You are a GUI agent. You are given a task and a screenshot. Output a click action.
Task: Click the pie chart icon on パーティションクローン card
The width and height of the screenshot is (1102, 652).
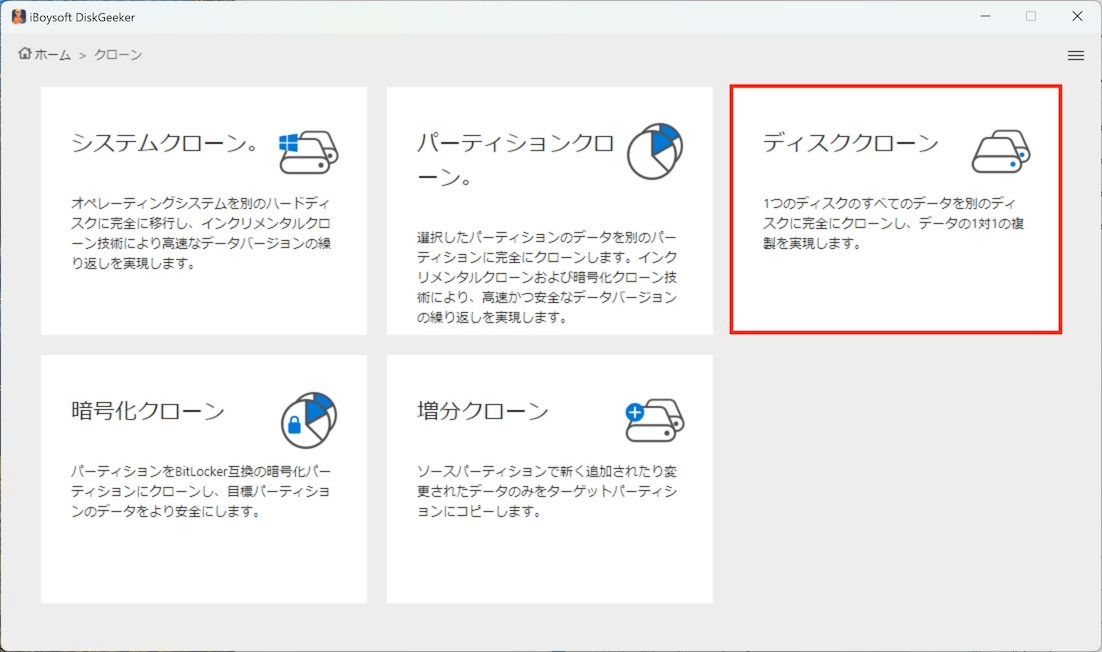[654, 151]
